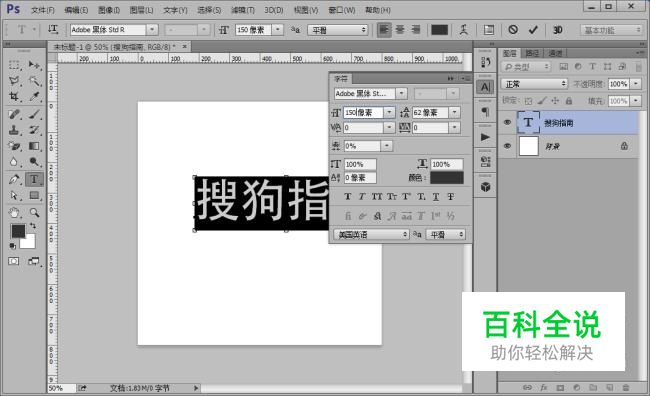The image size is (650, 396).
Task: Toggle Quick Mask mode icon
Action: [x=14, y=261]
